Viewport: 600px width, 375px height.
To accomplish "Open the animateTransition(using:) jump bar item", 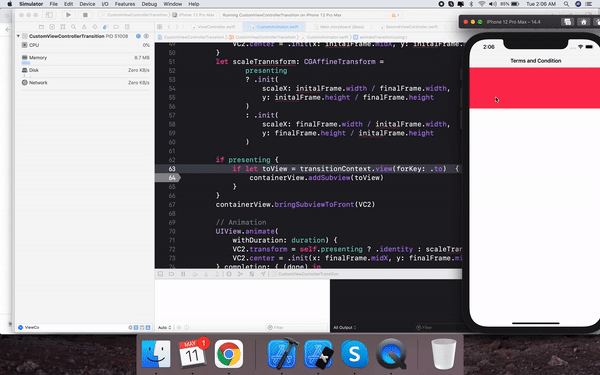I will pyautogui.click(x=380, y=37).
